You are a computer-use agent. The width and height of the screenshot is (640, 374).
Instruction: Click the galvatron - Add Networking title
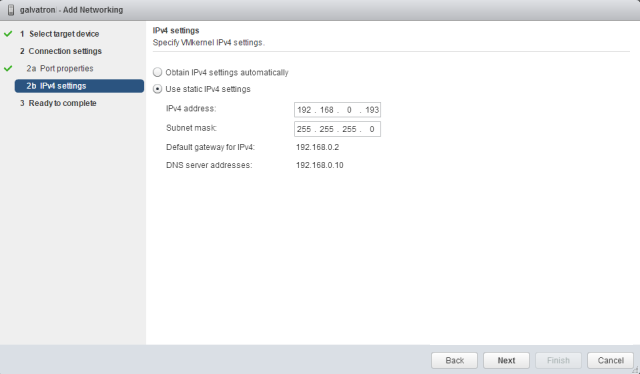tap(71, 10)
